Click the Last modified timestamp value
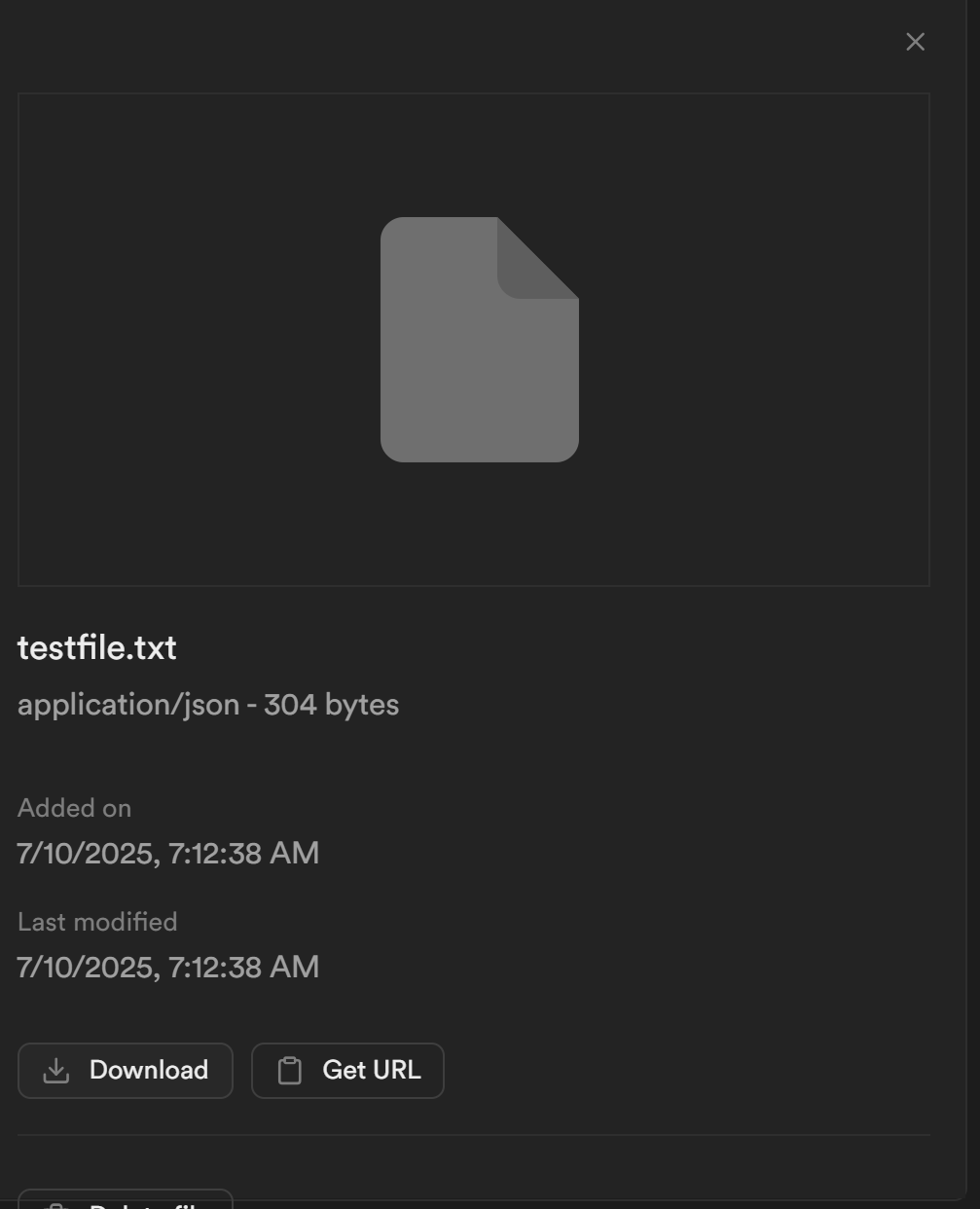Viewport: 980px width, 1209px height. pyautogui.click(x=168, y=968)
